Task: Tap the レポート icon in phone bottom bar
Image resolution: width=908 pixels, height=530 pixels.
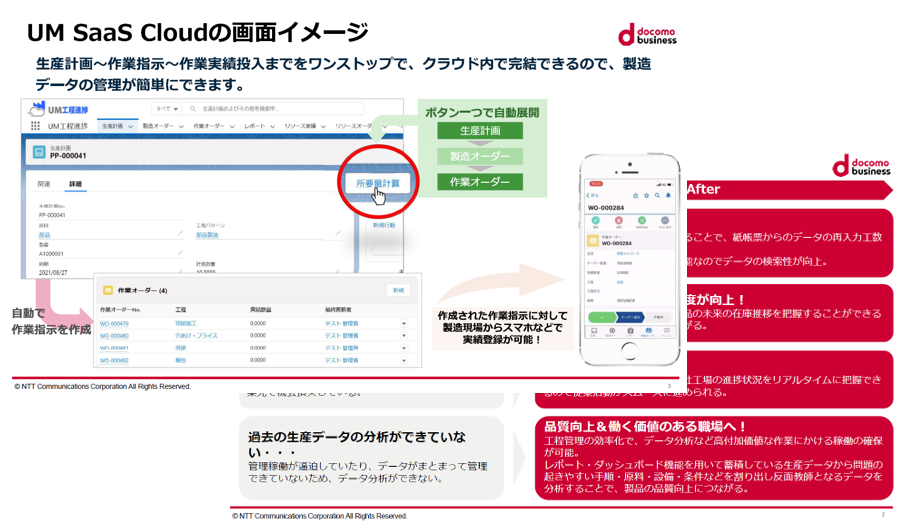Action: coord(630,331)
